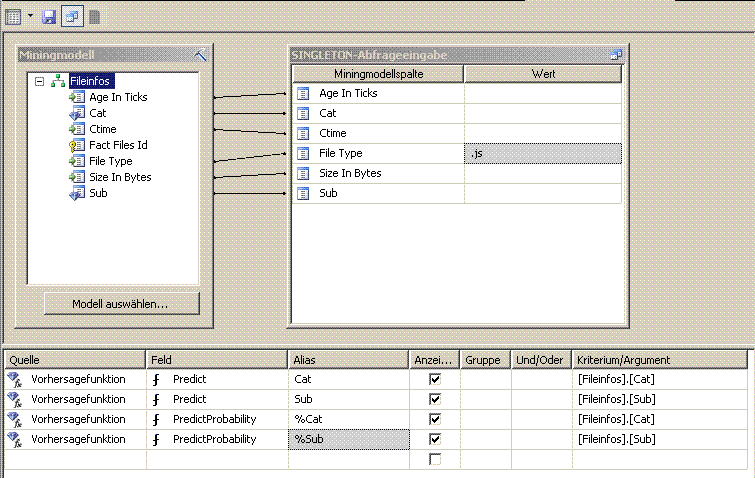Click Vorhersagefunktion source icon in Sub alias row
755x478 pixels.
pos(15,400)
